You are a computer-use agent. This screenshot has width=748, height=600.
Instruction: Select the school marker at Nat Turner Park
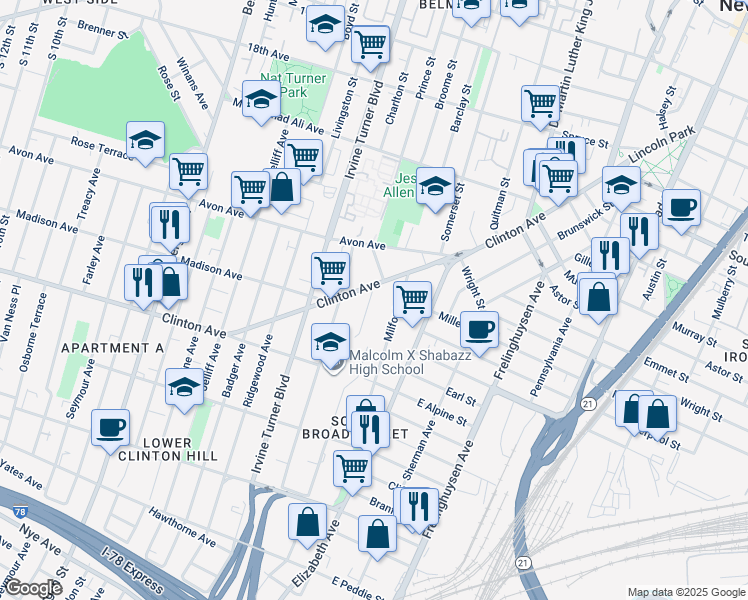261,100
